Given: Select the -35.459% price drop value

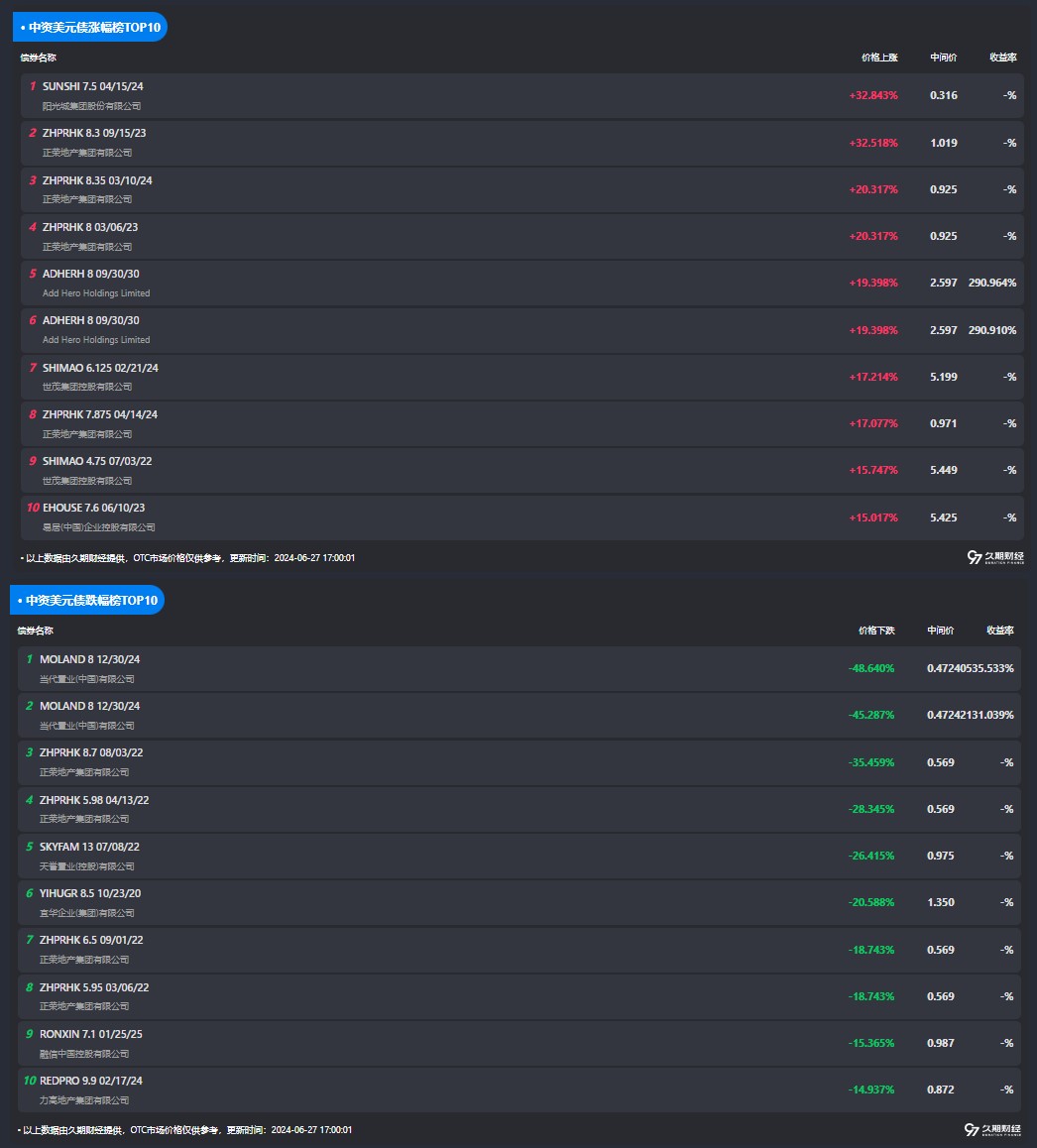Looking at the screenshot, I should 870,762.
